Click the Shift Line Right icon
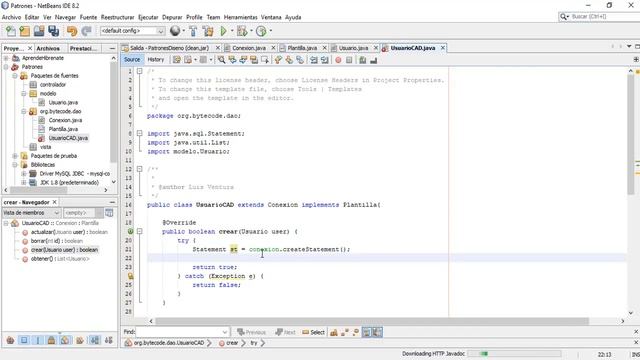 [x=324, y=60]
